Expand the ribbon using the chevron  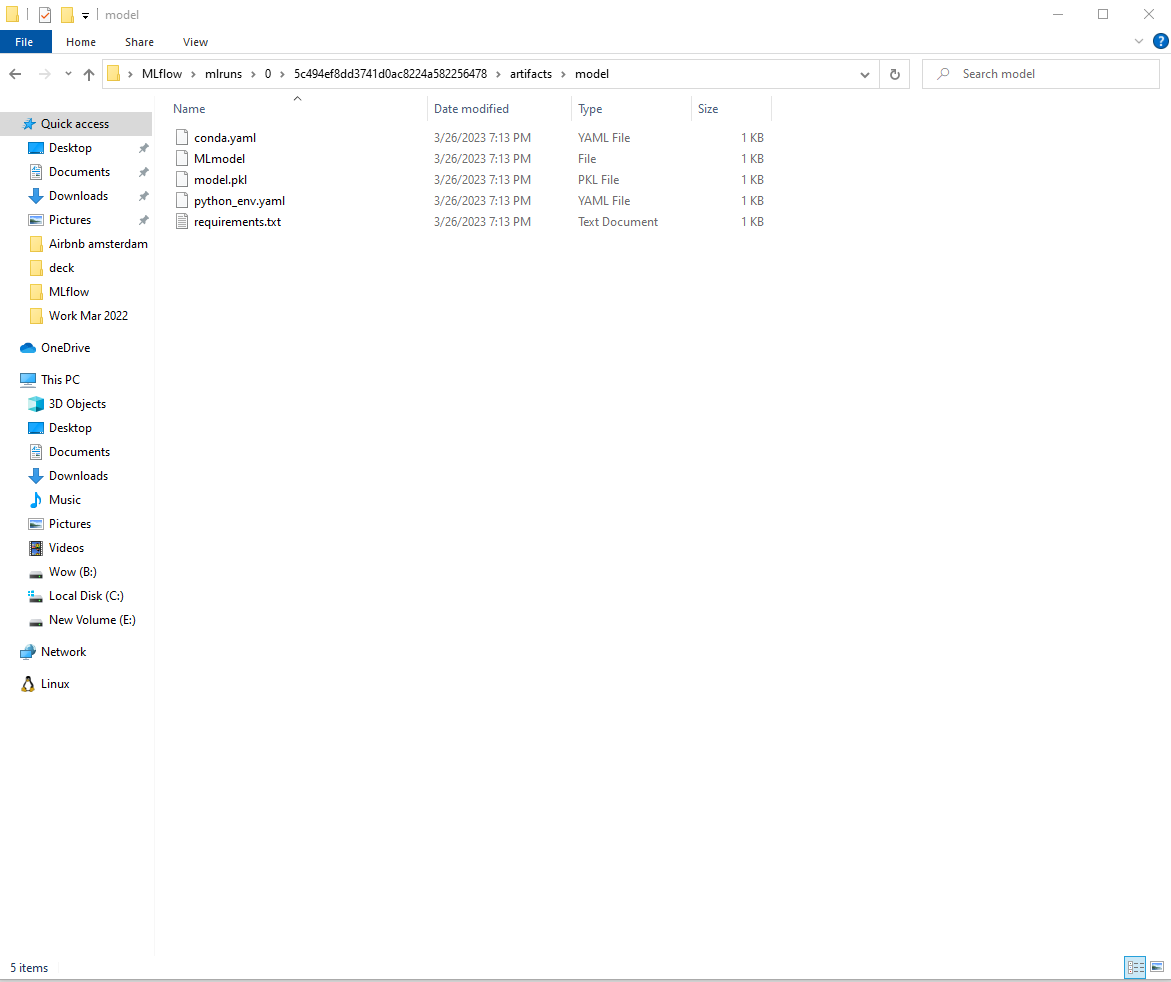1138,42
